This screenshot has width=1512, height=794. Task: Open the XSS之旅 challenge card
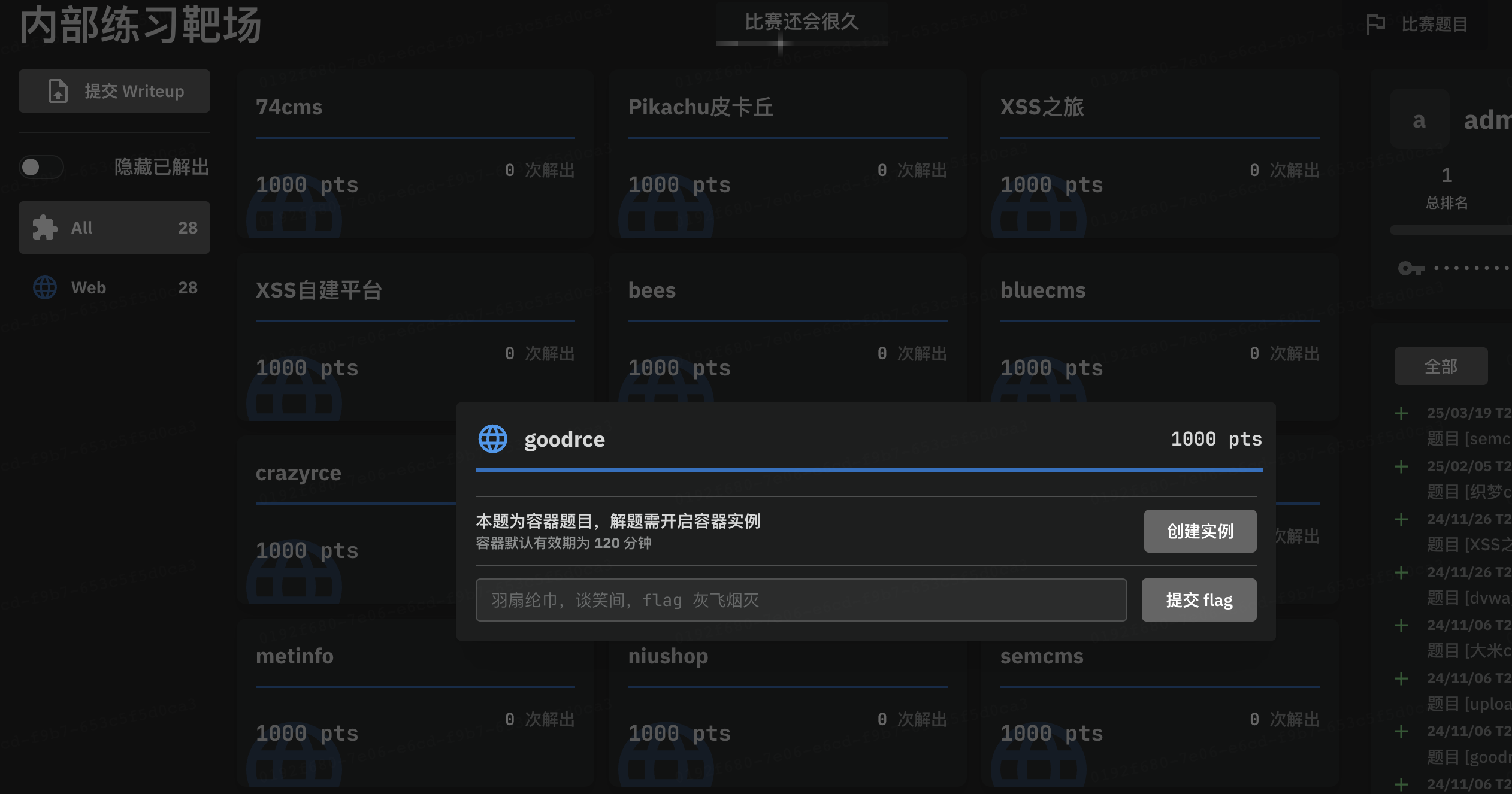1160,154
